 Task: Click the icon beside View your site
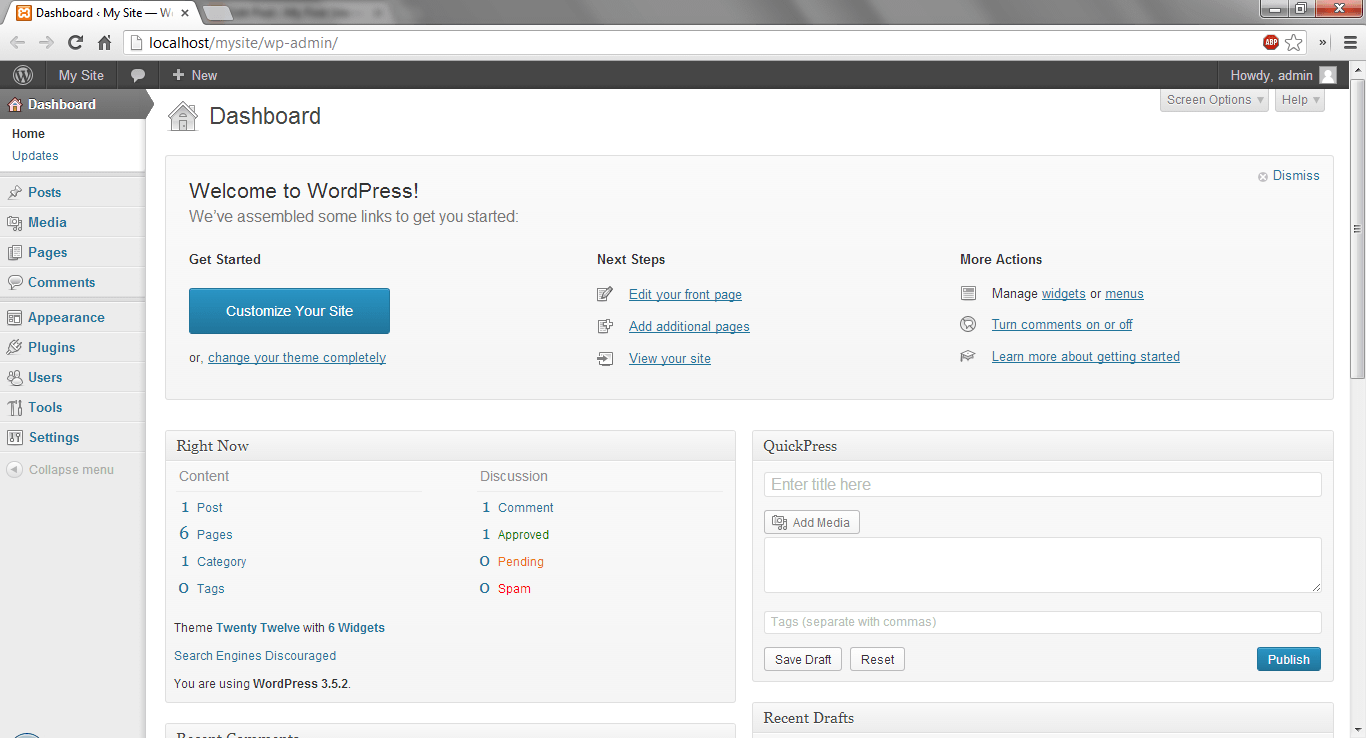coord(605,358)
